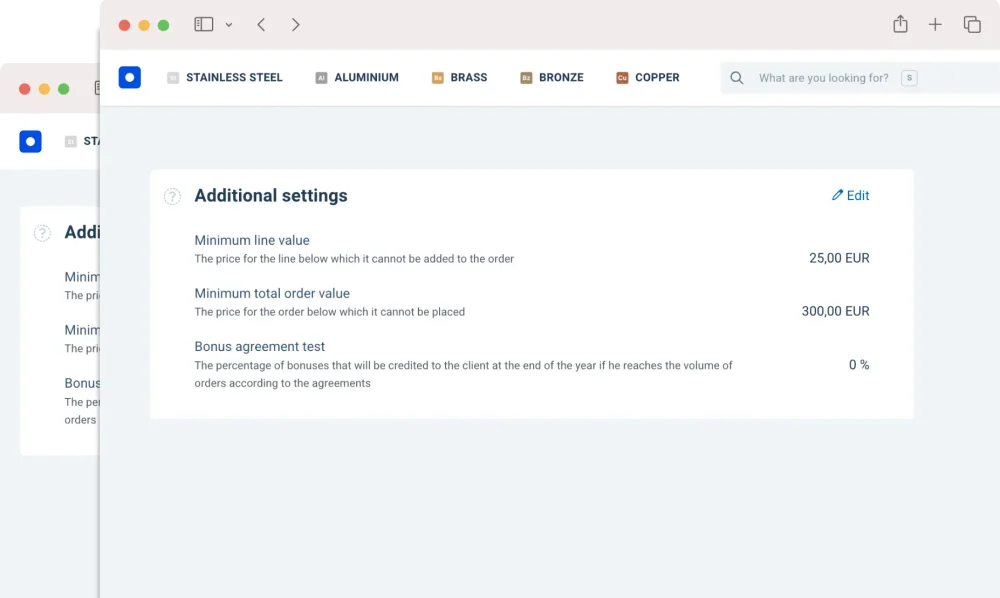Open the STAINLESS STEEL category
This screenshot has height=598, width=1000.
click(234, 77)
